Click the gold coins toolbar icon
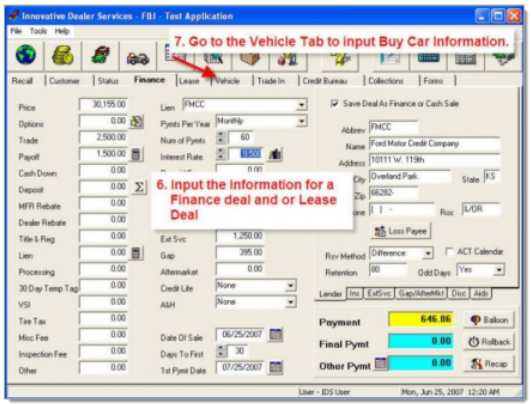The width and height of the screenshot is (531, 404). (x=63, y=55)
